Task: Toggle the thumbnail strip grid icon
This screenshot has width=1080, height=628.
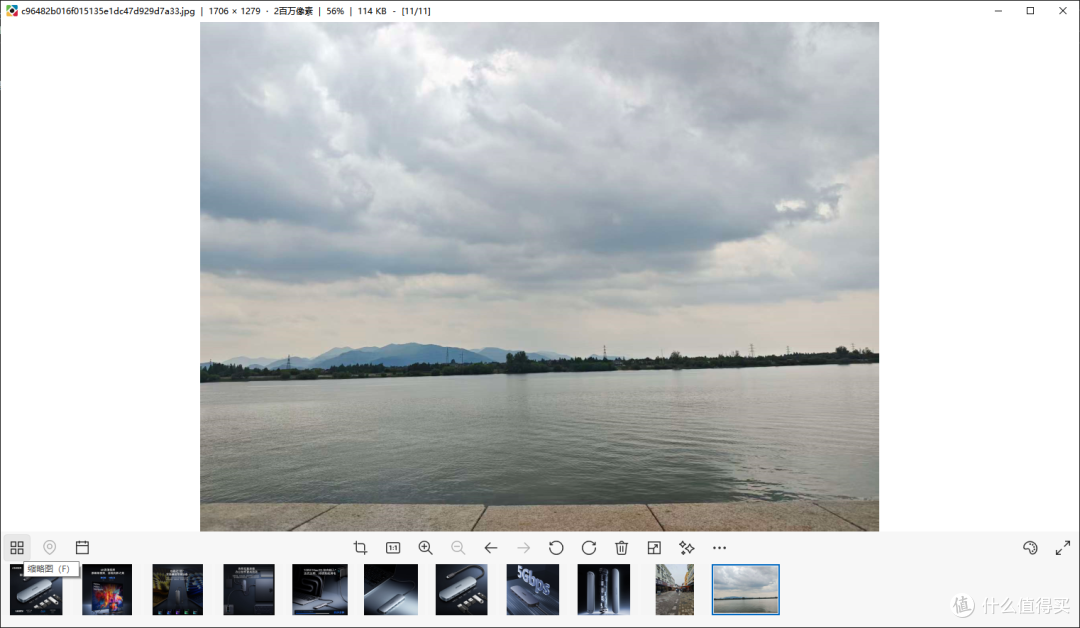Action: 17,547
